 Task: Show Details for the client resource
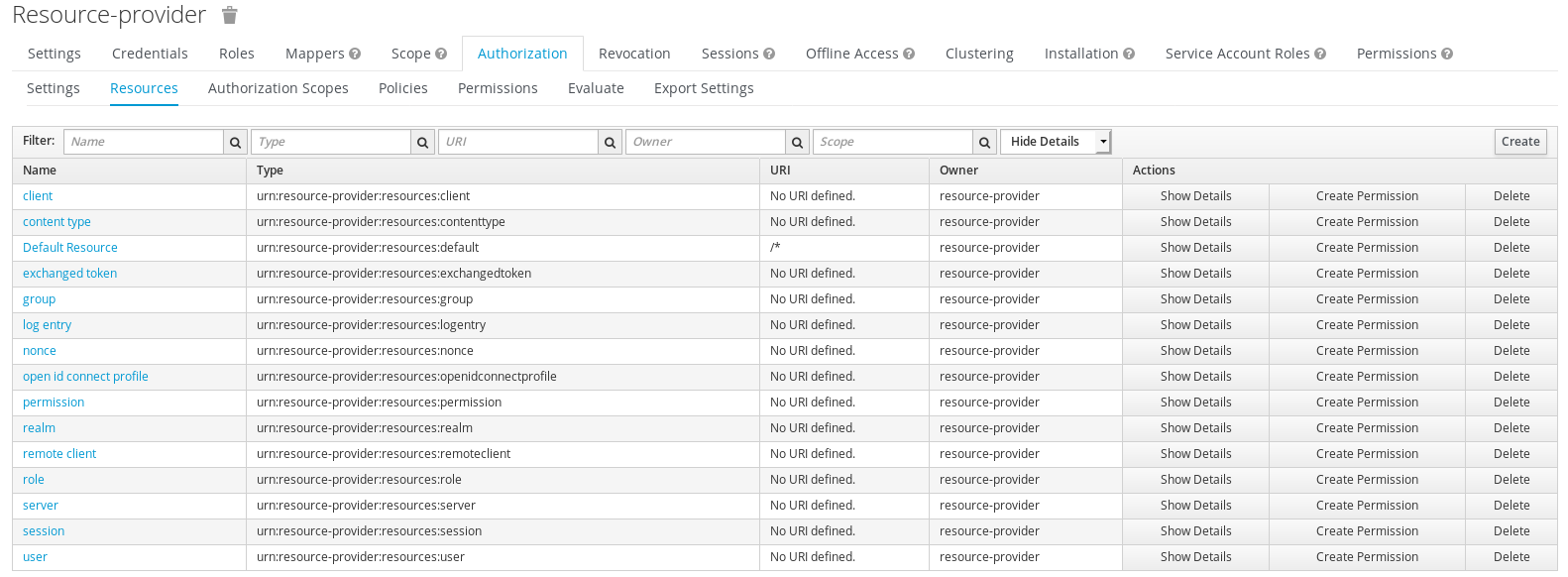pyautogui.click(x=1195, y=196)
